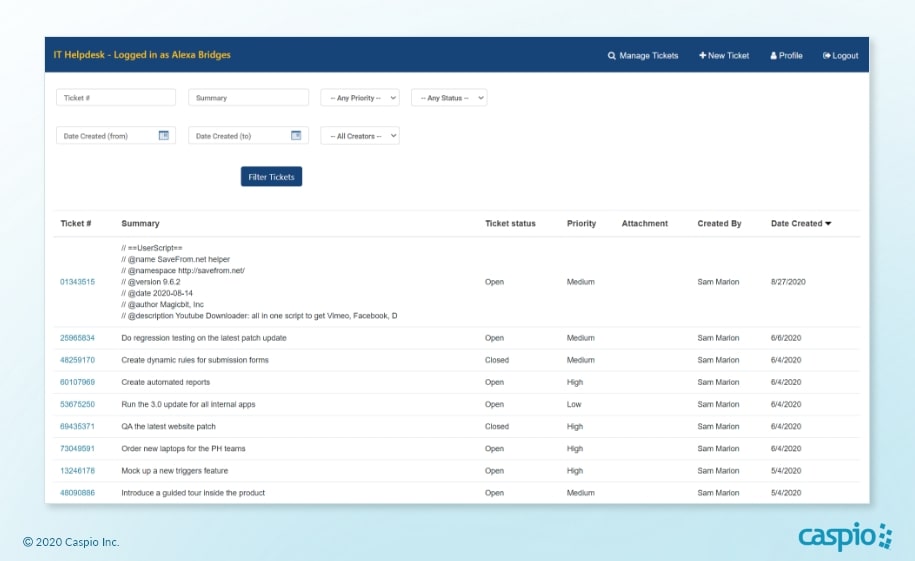Open calendar picker for Date Created (to)
Viewport: 915px width, 561px height.
pos(296,135)
